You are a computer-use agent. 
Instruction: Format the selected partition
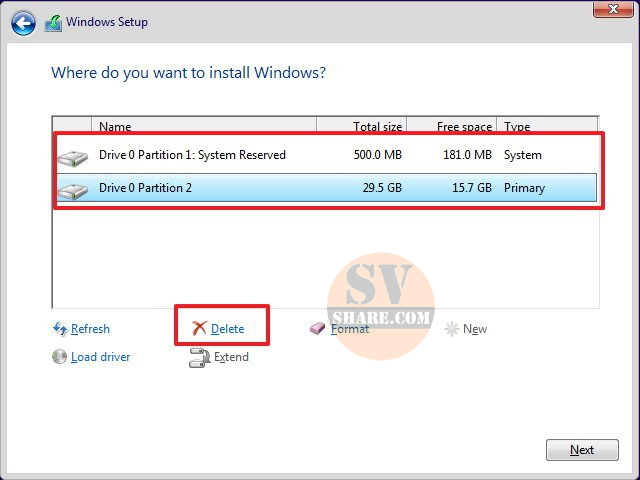point(350,329)
